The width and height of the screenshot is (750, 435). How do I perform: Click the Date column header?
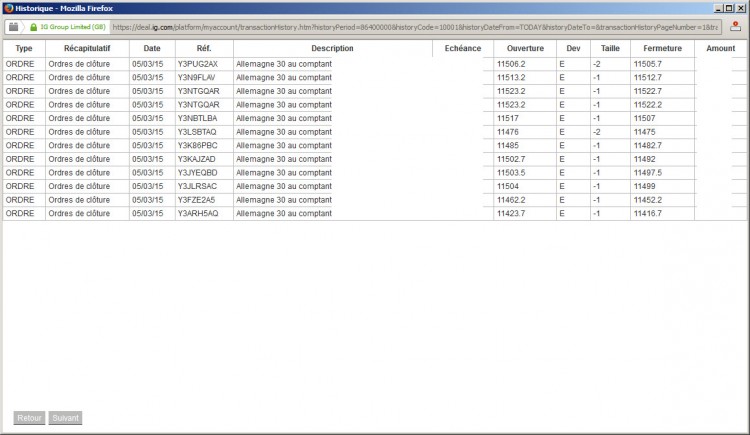(x=152, y=48)
